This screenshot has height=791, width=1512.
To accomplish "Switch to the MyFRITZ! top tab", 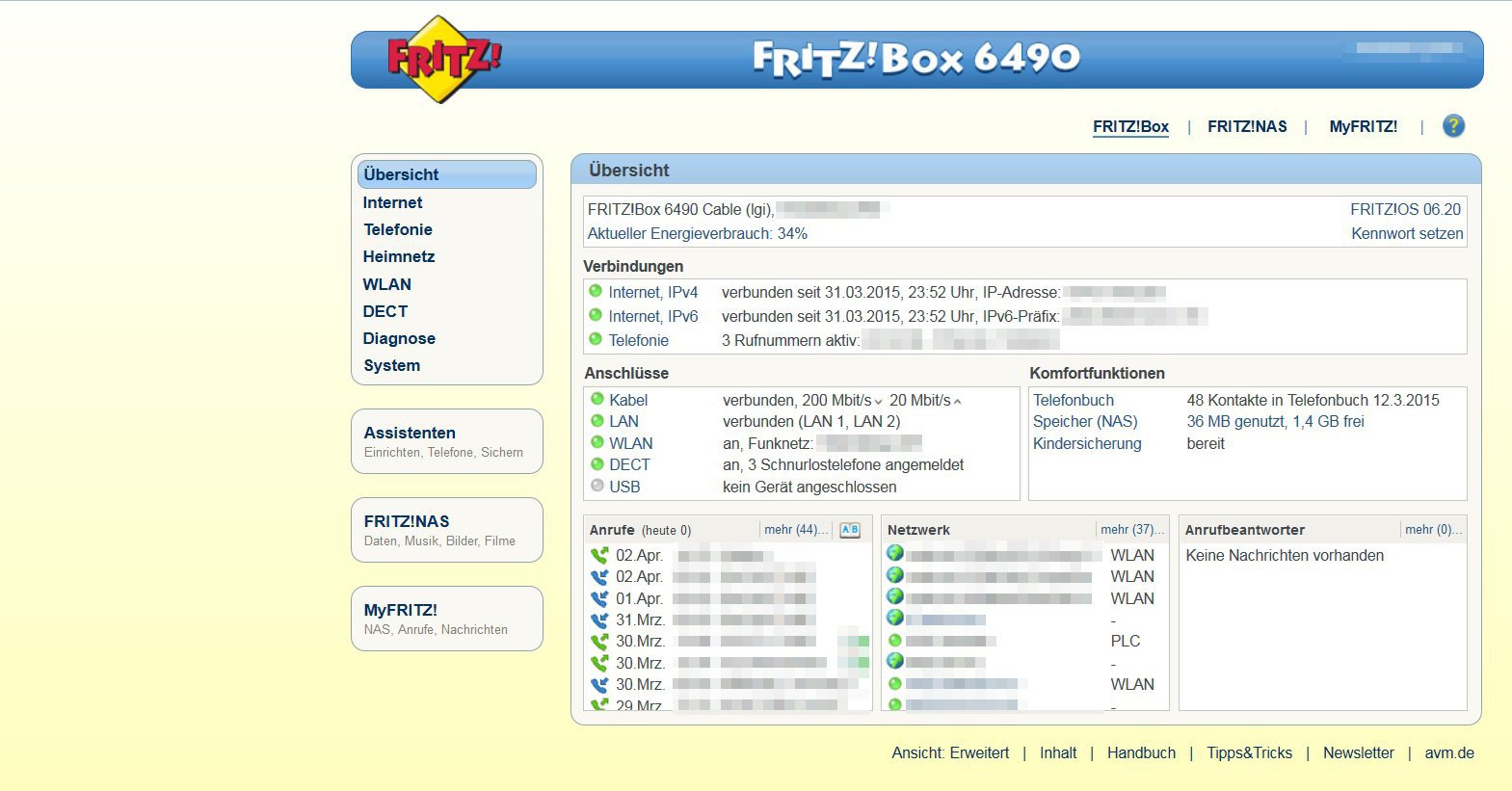I will (x=1363, y=126).
